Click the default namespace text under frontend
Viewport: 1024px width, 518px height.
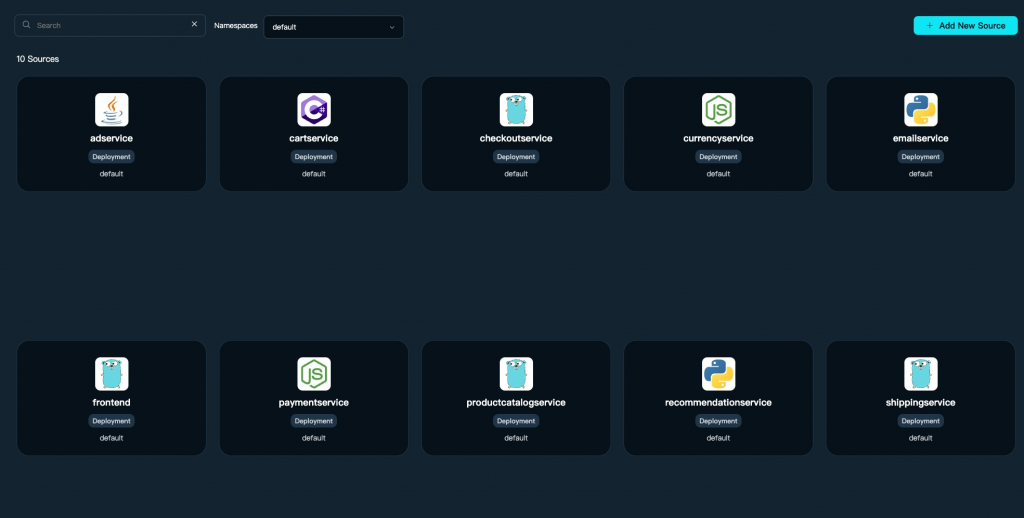(112, 438)
